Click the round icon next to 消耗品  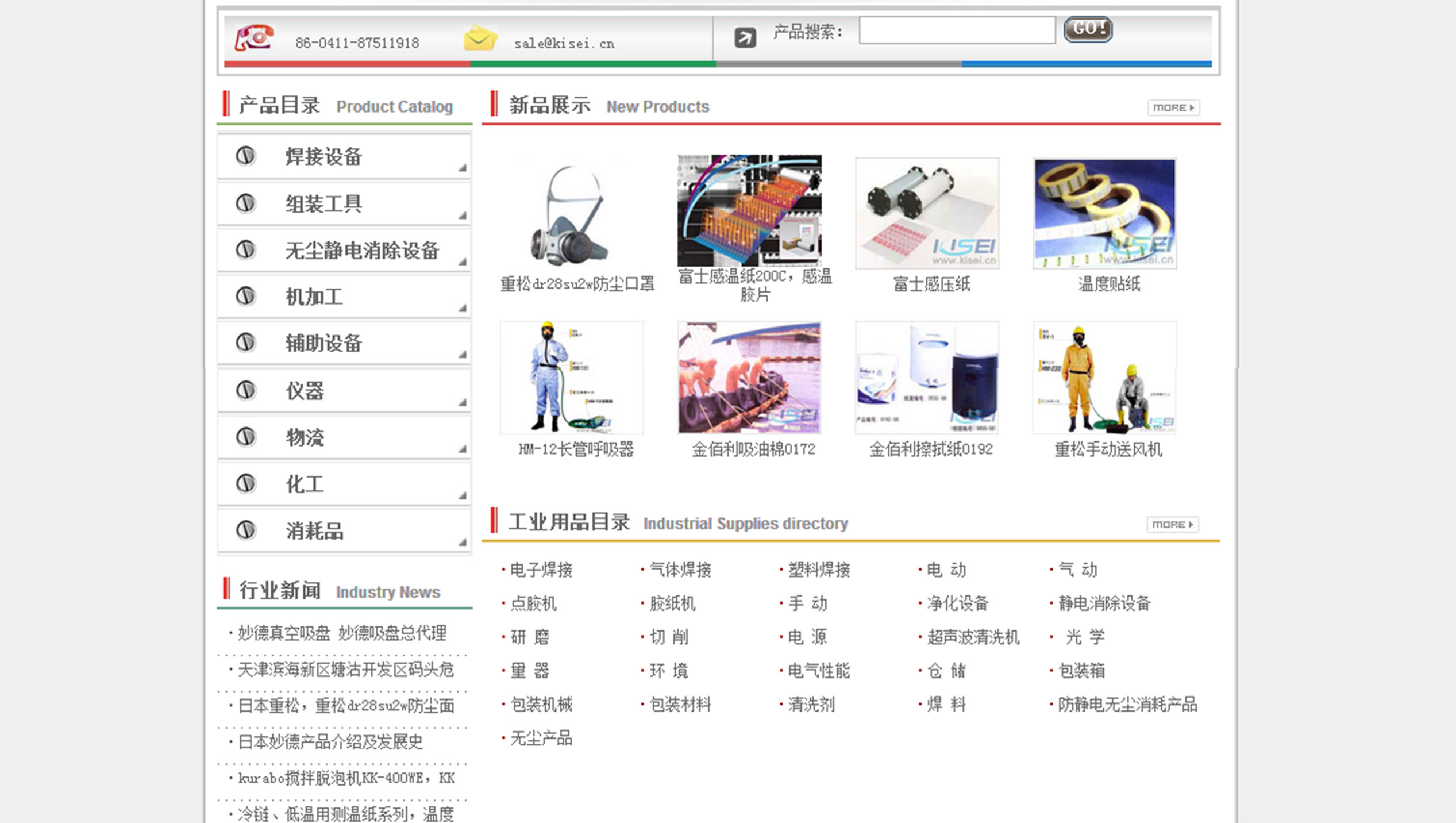tap(245, 530)
